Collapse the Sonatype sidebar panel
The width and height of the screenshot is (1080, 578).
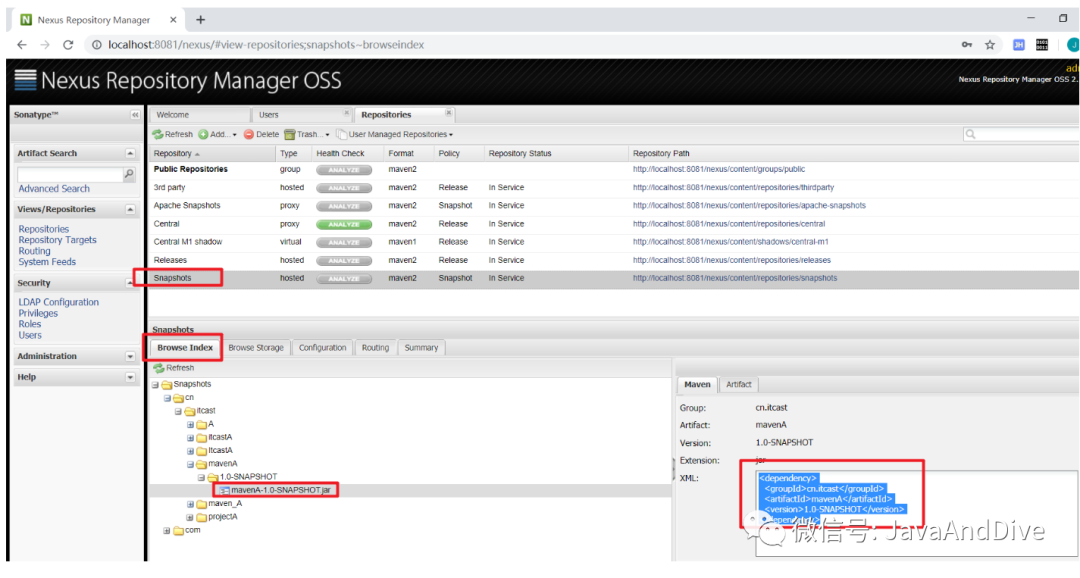(x=135, y=115)
